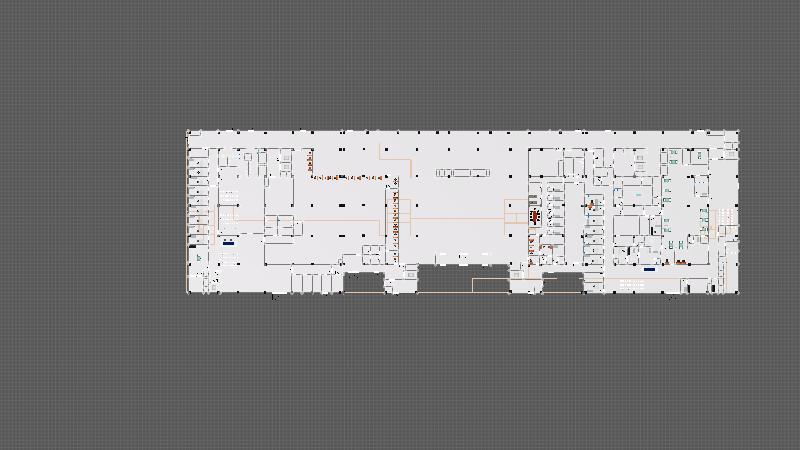The image size is (800, 450).
Task: Click the top-left corner of the floor plan
Action: coord(188,131)
